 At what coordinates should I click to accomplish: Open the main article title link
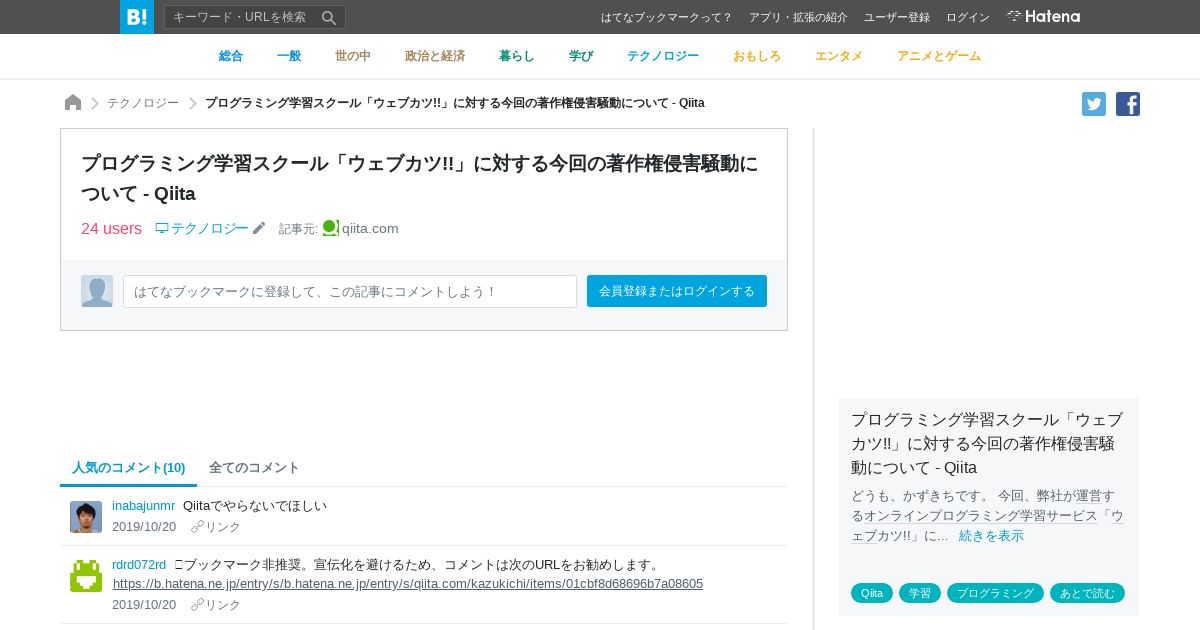(419, 178)
